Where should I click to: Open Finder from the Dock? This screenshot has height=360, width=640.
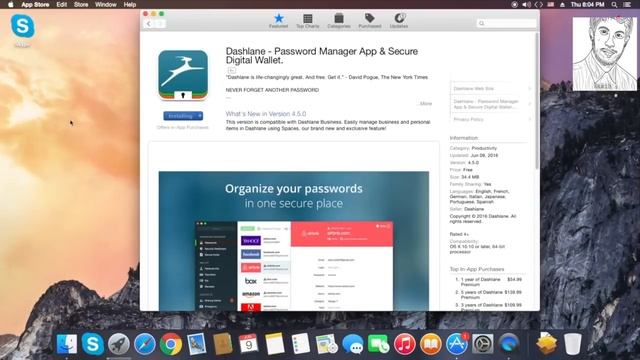67,344
